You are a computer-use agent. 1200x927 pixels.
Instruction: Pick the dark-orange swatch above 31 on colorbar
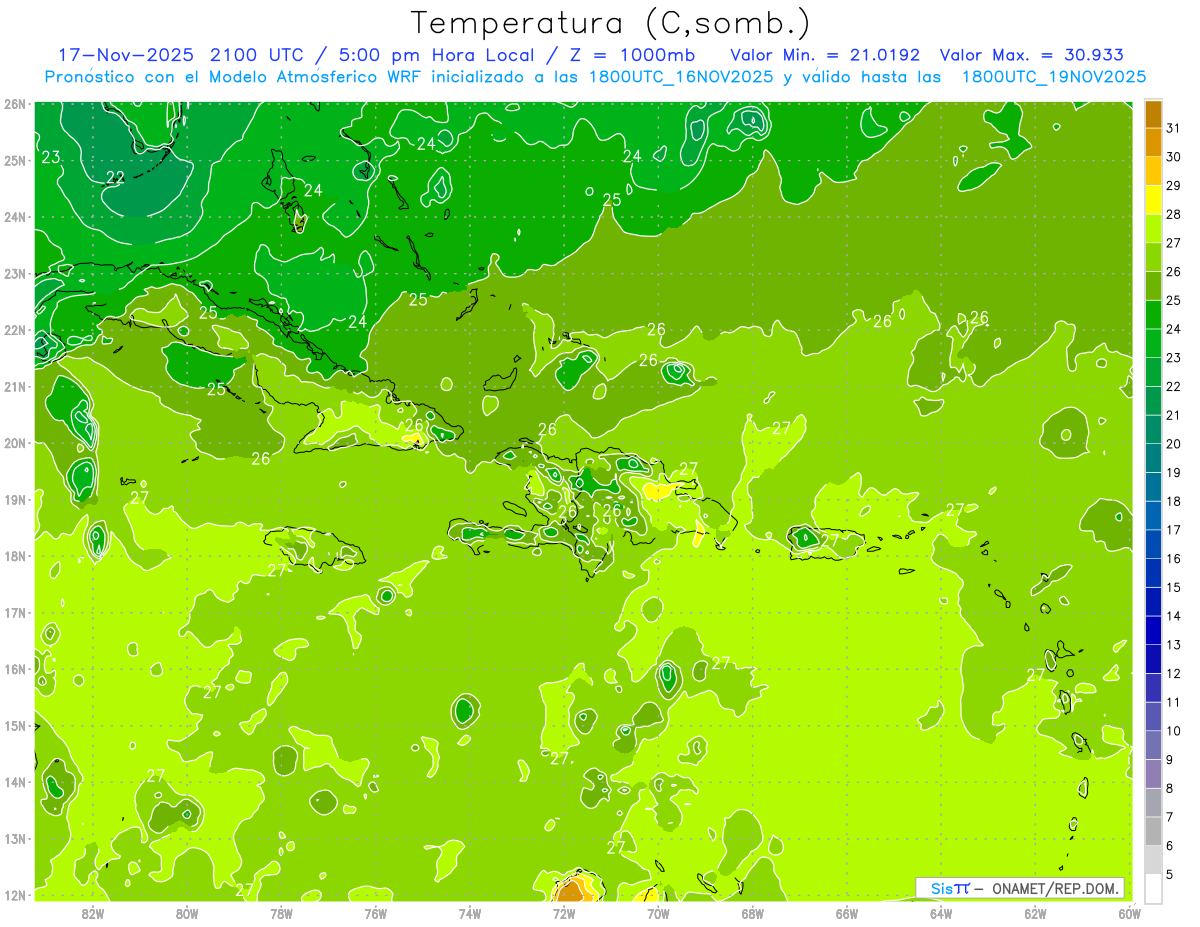(1153, 114)
